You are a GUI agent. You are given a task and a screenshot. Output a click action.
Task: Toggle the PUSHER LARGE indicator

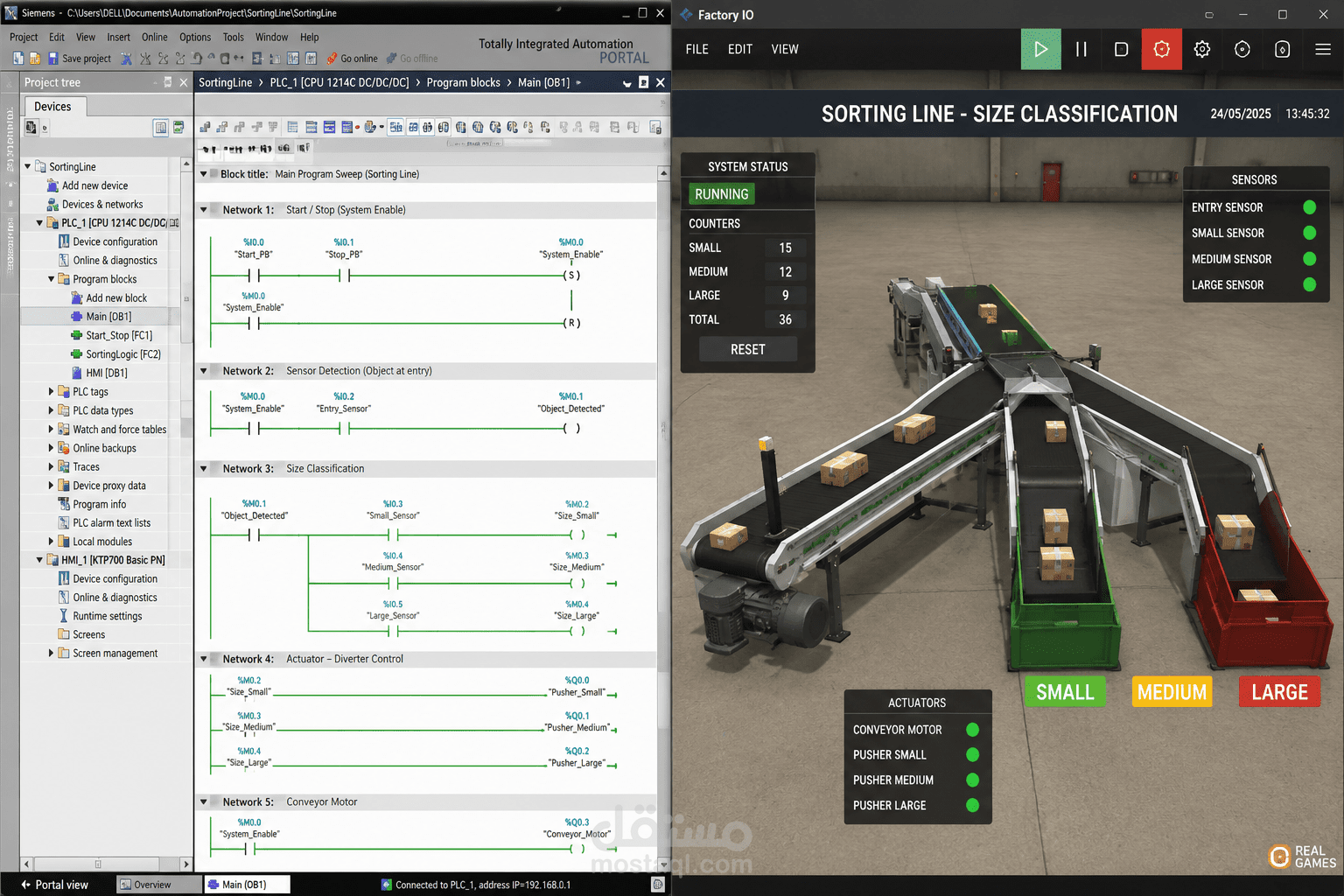click(972, 805)
